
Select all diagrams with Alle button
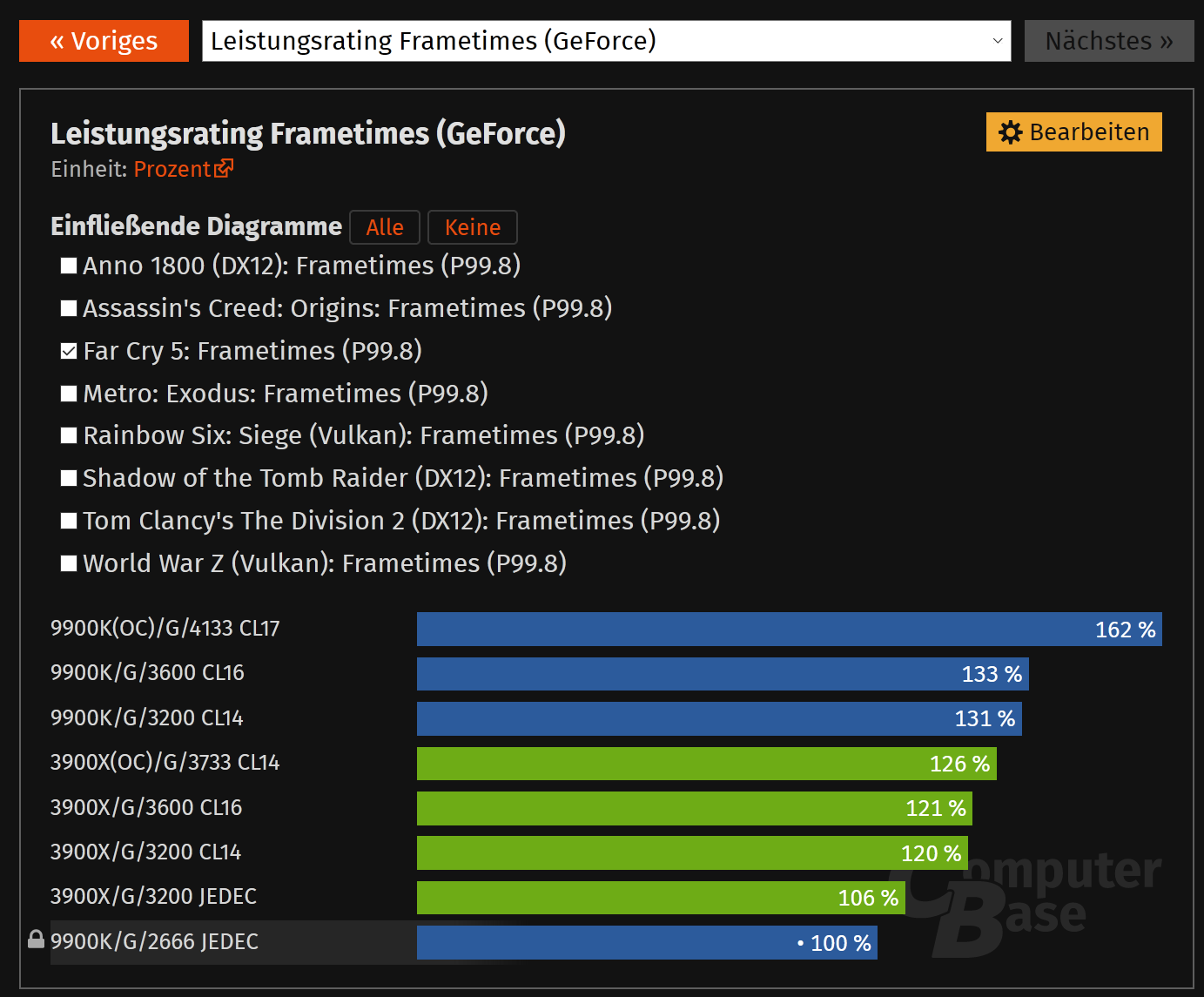click(x=385, y=227)
